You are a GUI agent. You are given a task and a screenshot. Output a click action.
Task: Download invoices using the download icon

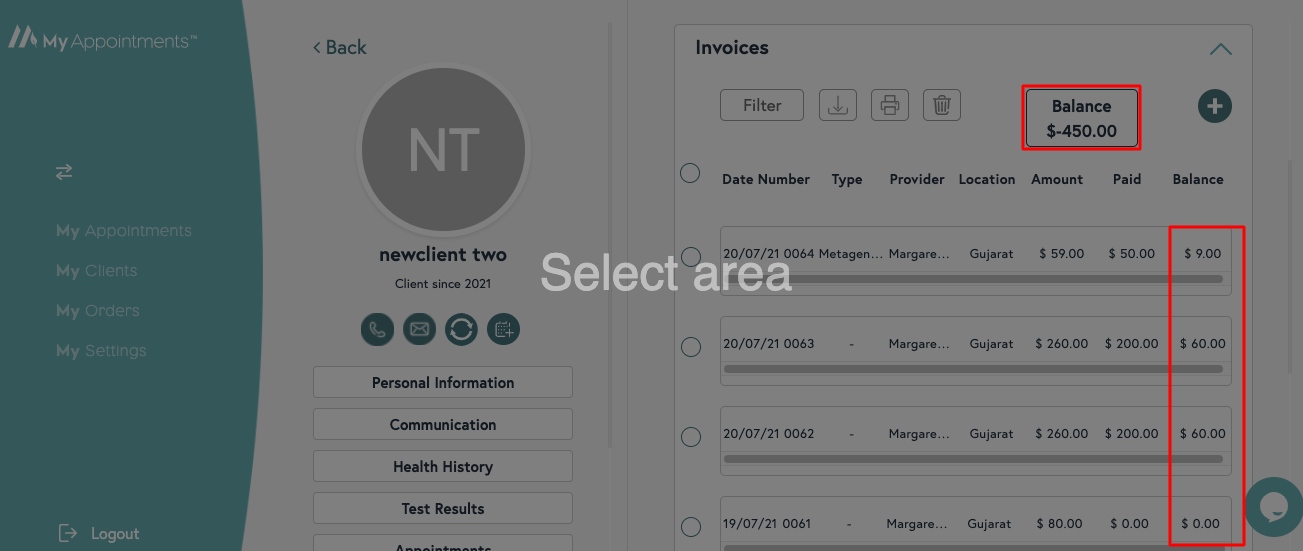[x=838, y=105]
